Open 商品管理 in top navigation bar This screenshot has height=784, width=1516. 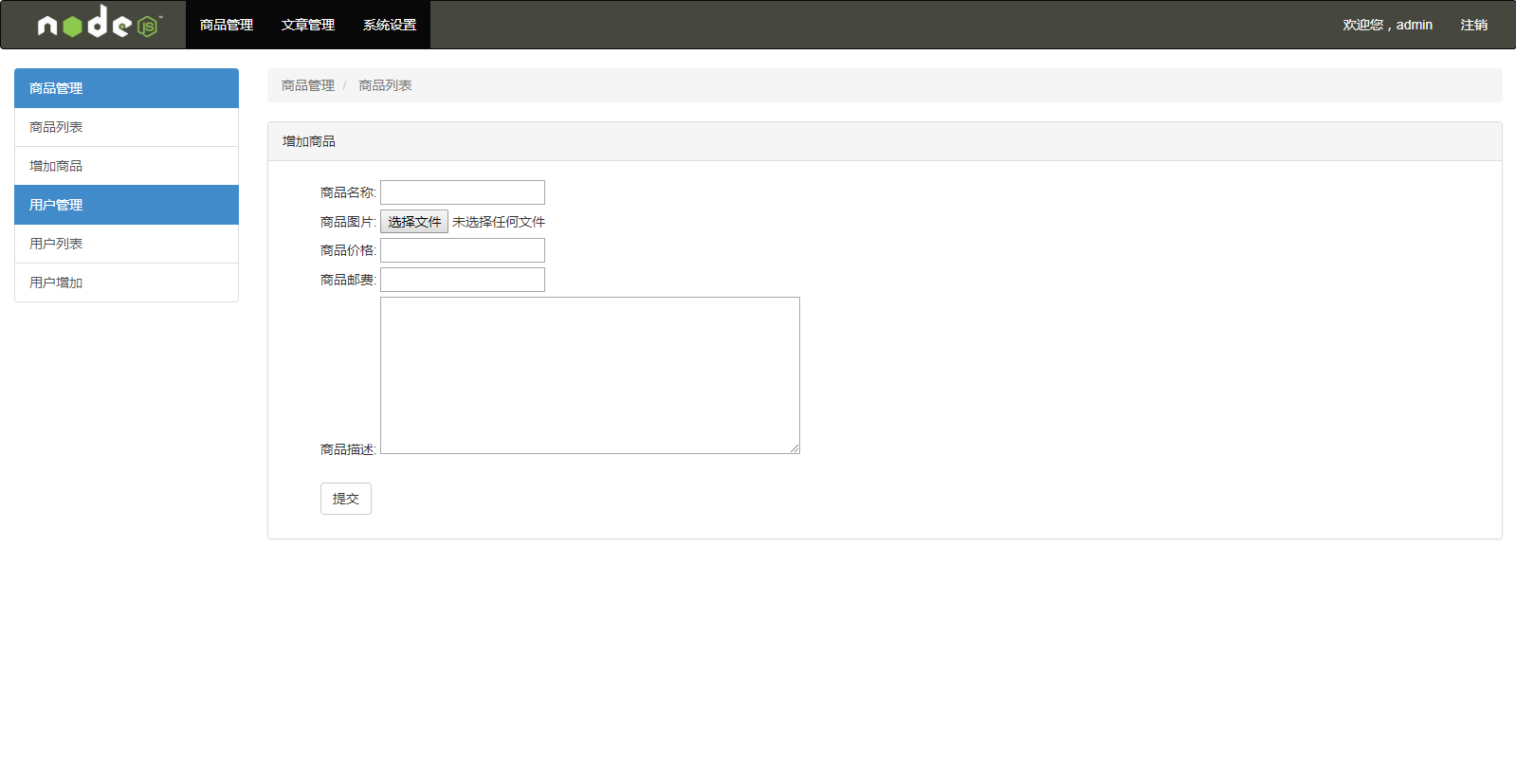227,25
